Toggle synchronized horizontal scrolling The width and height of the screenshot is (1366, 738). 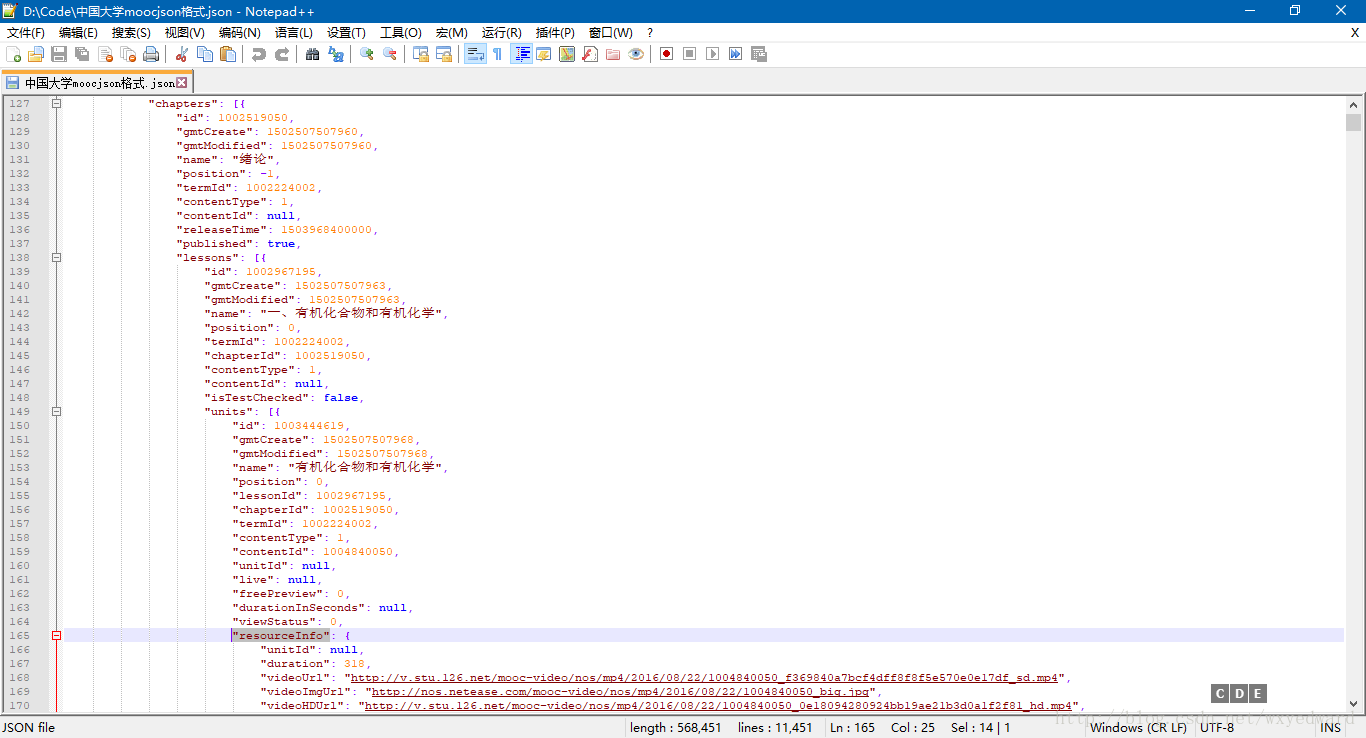pos(444,54)
